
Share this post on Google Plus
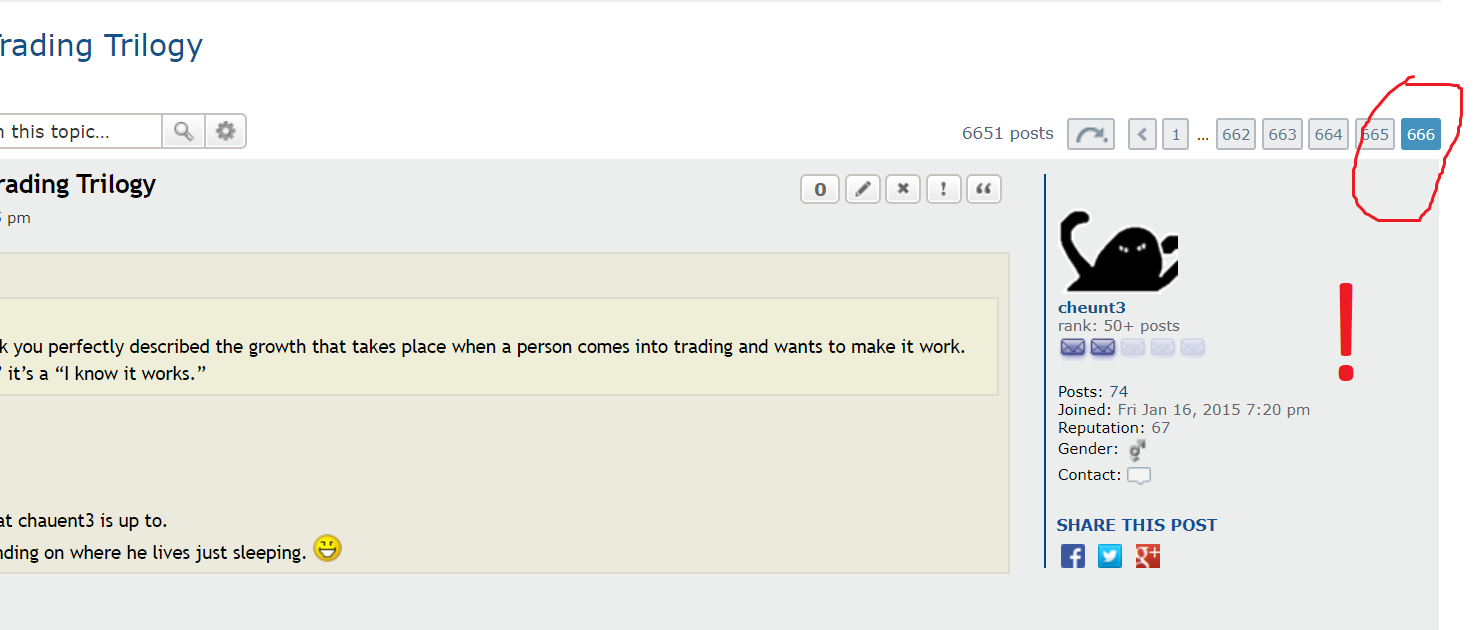click(1148, 556)
